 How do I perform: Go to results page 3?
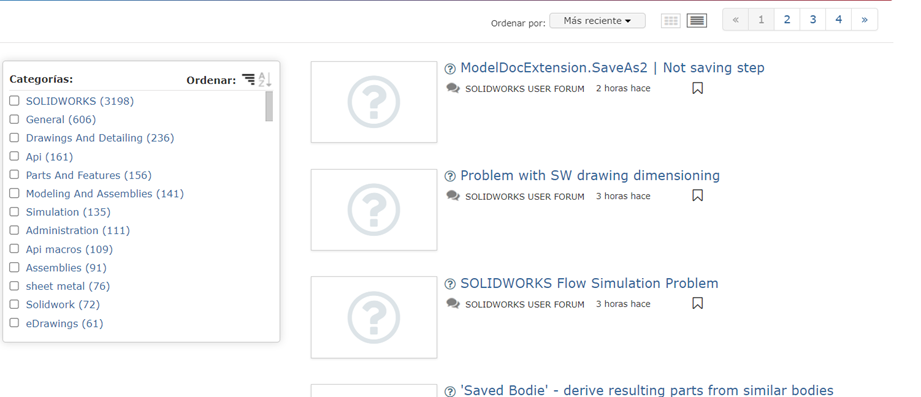(x=813, y=19)
